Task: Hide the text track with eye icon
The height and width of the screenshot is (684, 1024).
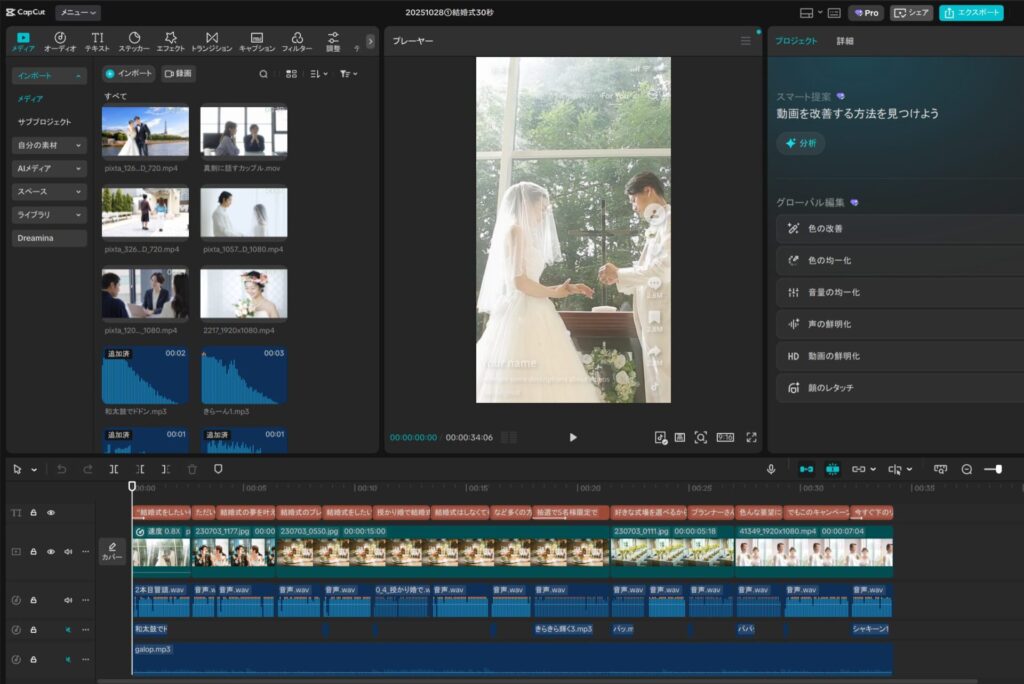Action: (x=51, y=512)
